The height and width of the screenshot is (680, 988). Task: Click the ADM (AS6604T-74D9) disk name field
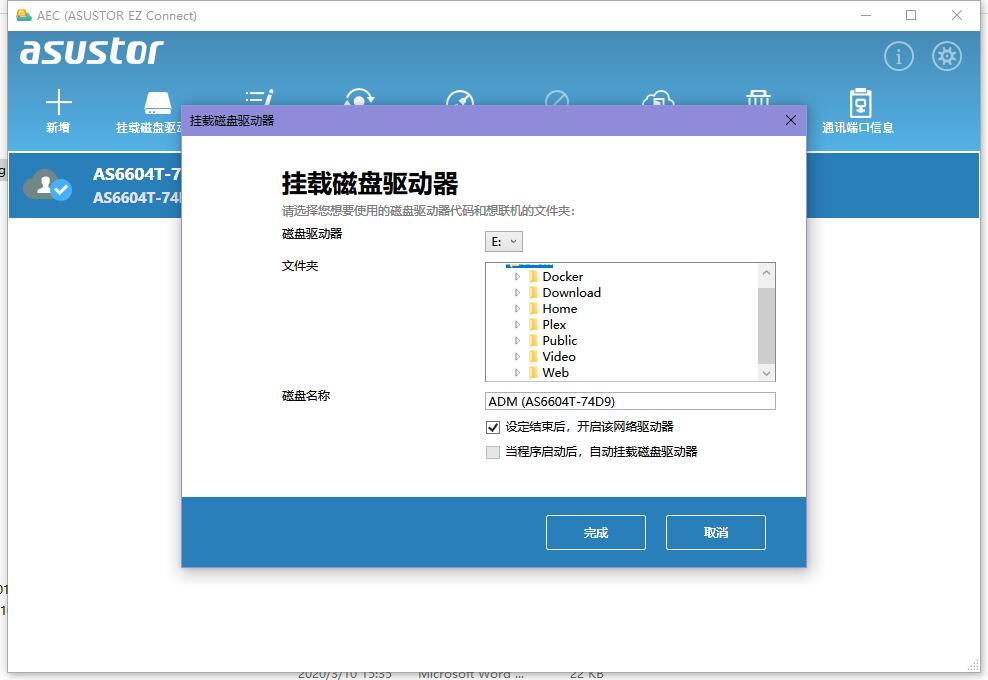click(x=630, y=400)
